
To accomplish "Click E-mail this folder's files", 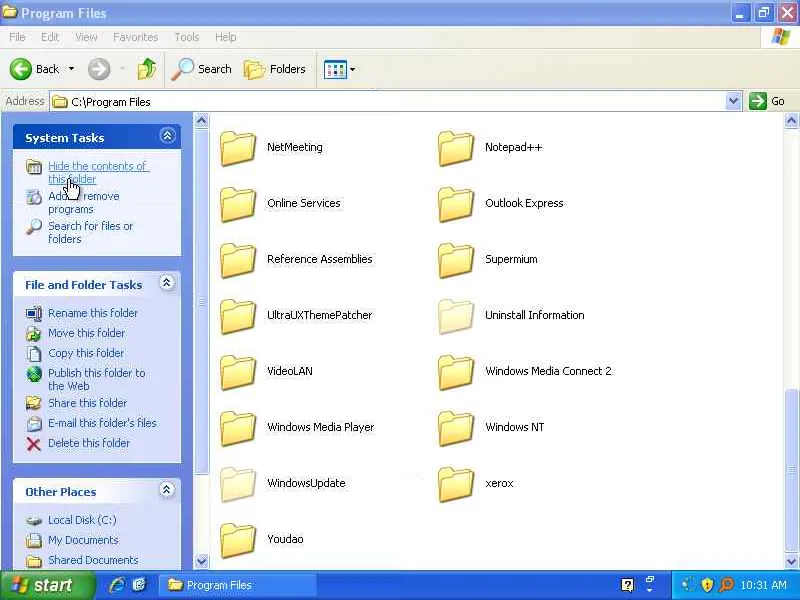I will coord(102,423).
